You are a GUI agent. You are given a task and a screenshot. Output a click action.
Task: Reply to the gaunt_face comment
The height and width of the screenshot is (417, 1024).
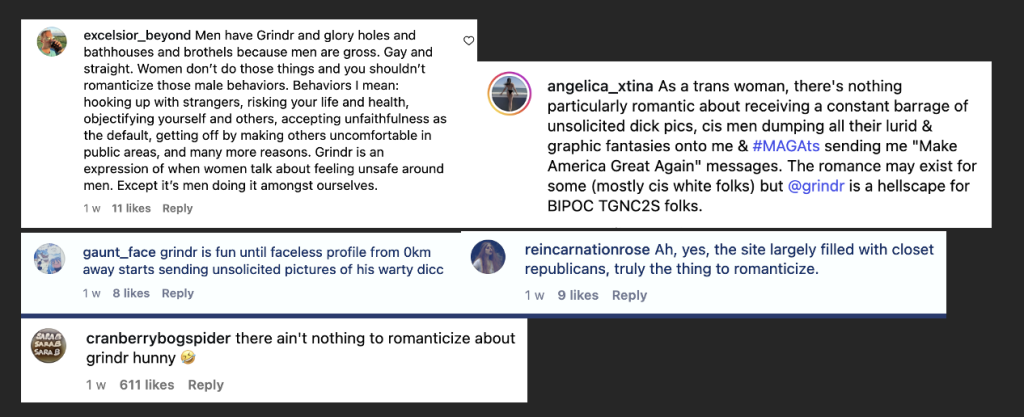tap(177, 293)
